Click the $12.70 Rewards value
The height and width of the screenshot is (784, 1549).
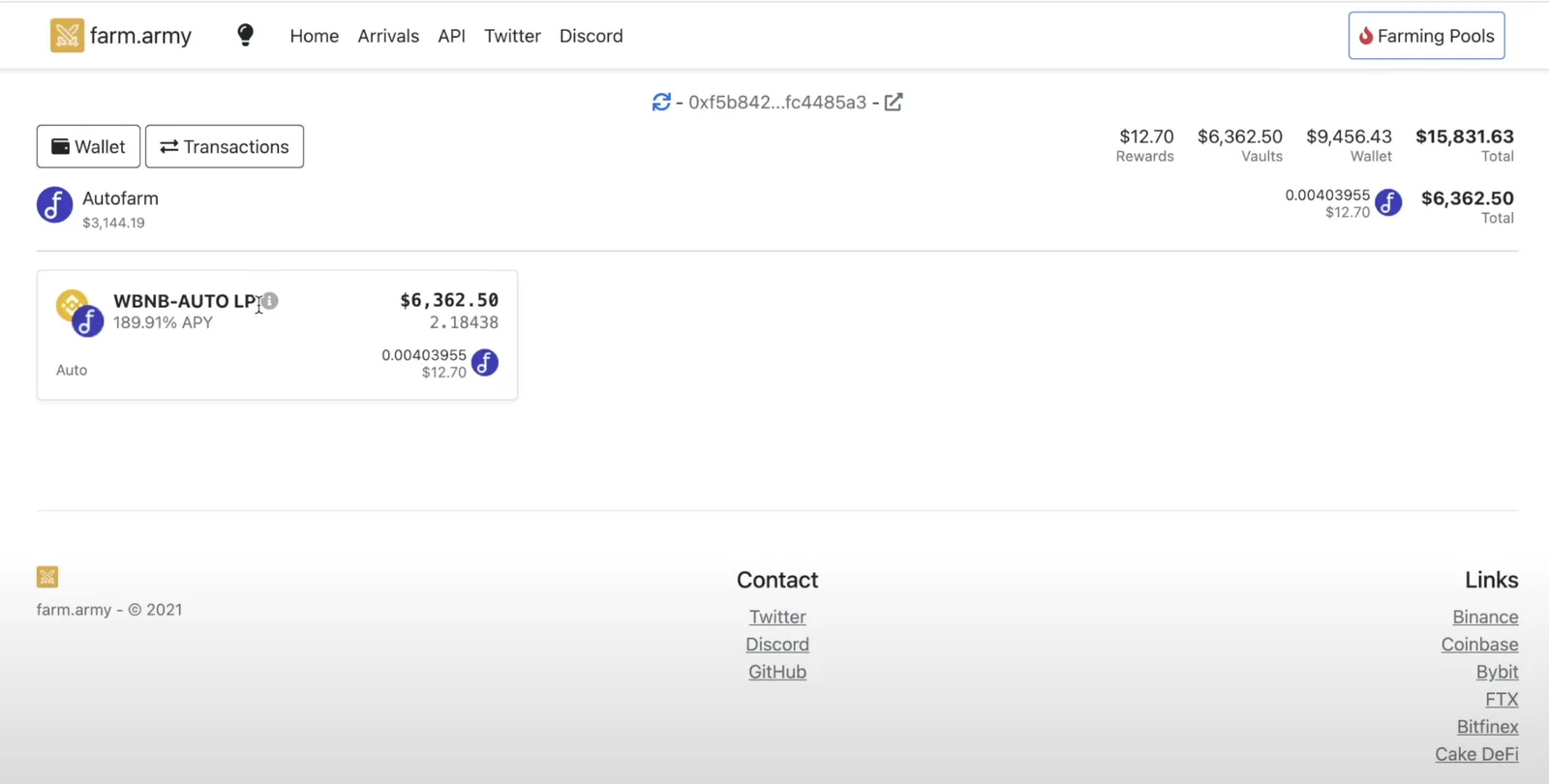(x=1146, y=136)
